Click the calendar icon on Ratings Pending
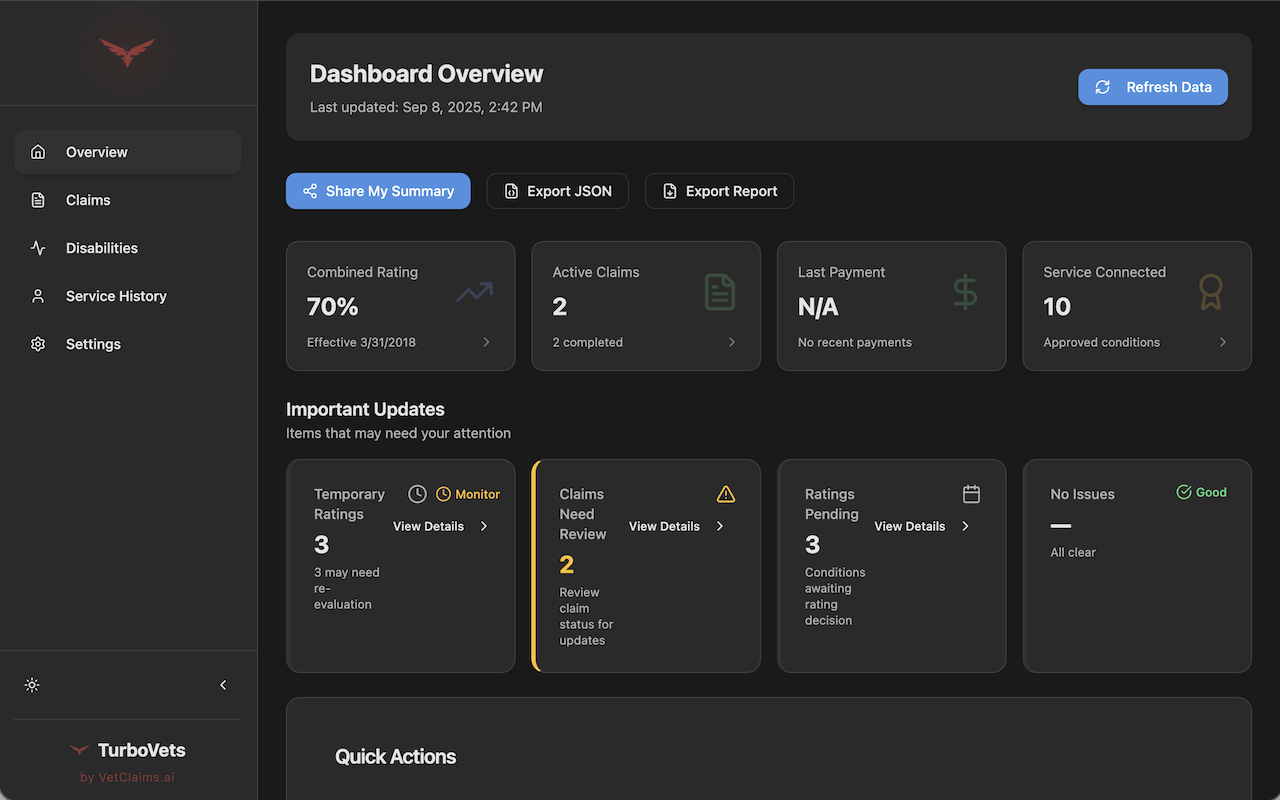 point(971,494)
